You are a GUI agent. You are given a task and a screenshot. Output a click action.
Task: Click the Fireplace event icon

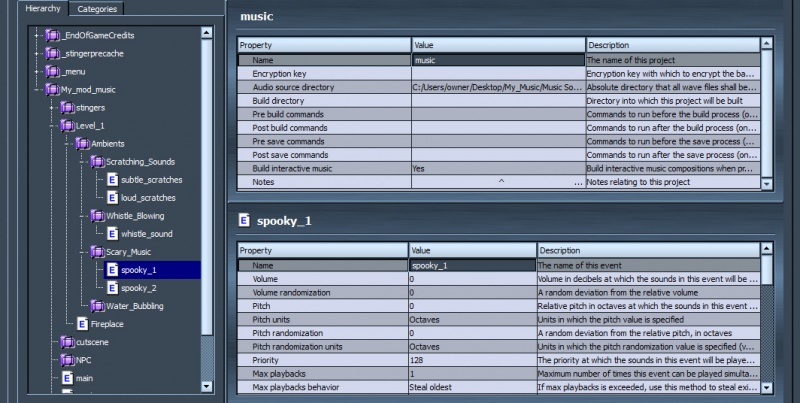83,324
